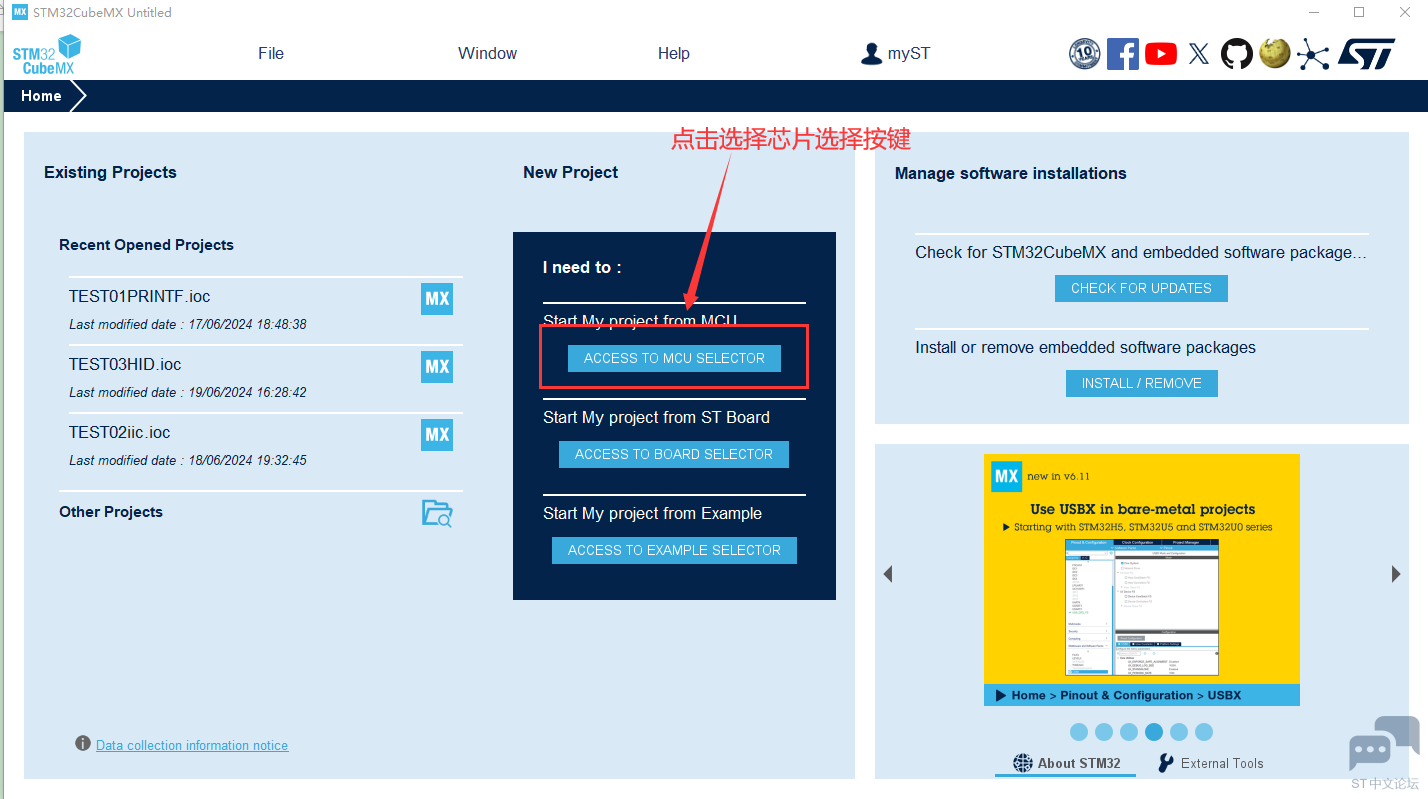Click the myST user profile icon
Image resolution: width=1428 pixels, height=799 pixels.
pos(871,54)
